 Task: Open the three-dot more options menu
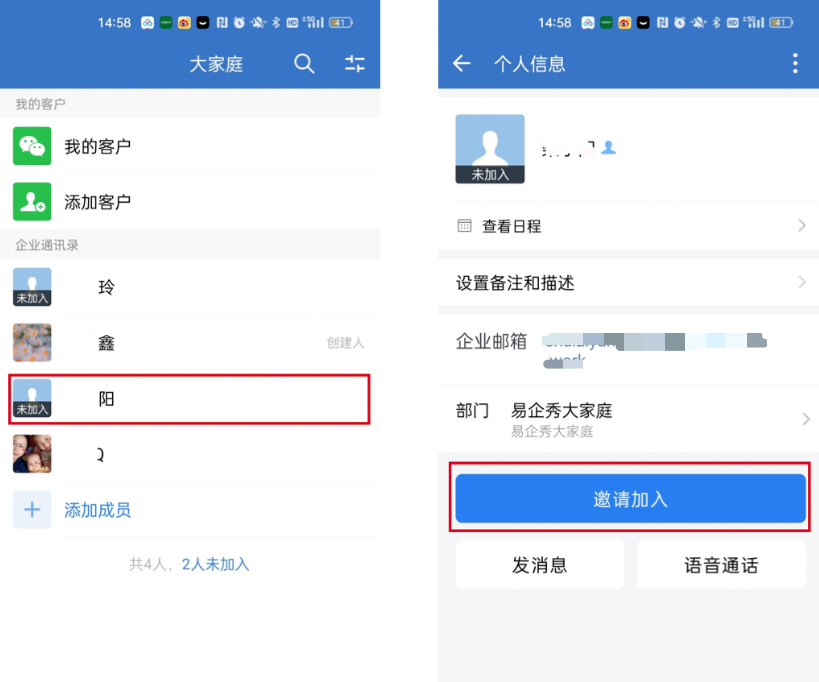coord(795,63)
